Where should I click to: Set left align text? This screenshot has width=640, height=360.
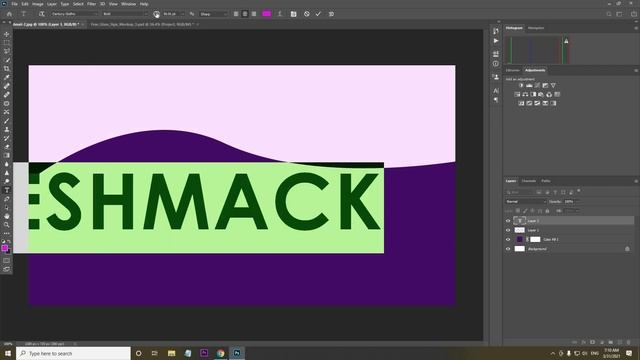pyautogui.click(x=236, y=14)
